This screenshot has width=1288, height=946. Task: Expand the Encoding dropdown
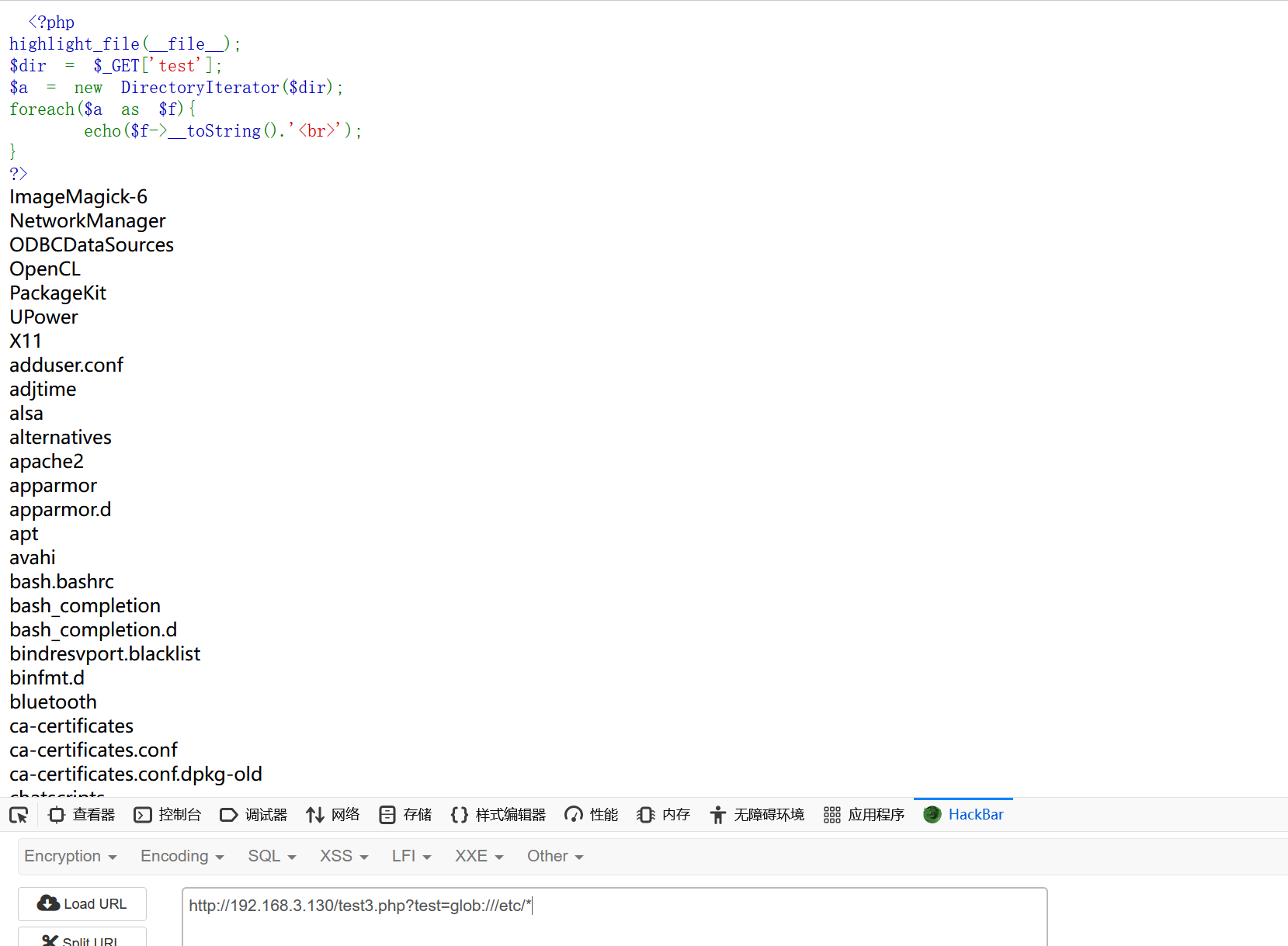click(x=182, y=856)
